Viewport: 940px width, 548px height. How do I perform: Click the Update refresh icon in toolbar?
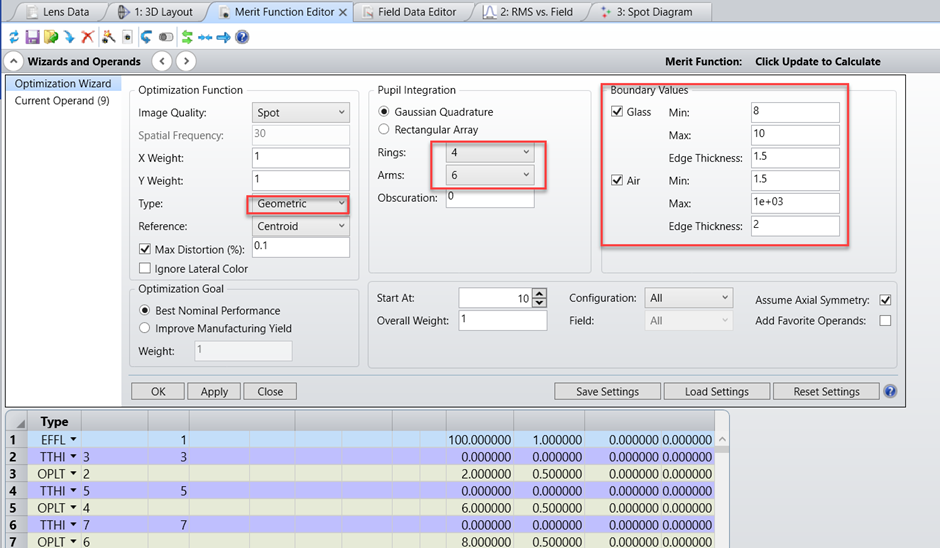coord(14,37)
